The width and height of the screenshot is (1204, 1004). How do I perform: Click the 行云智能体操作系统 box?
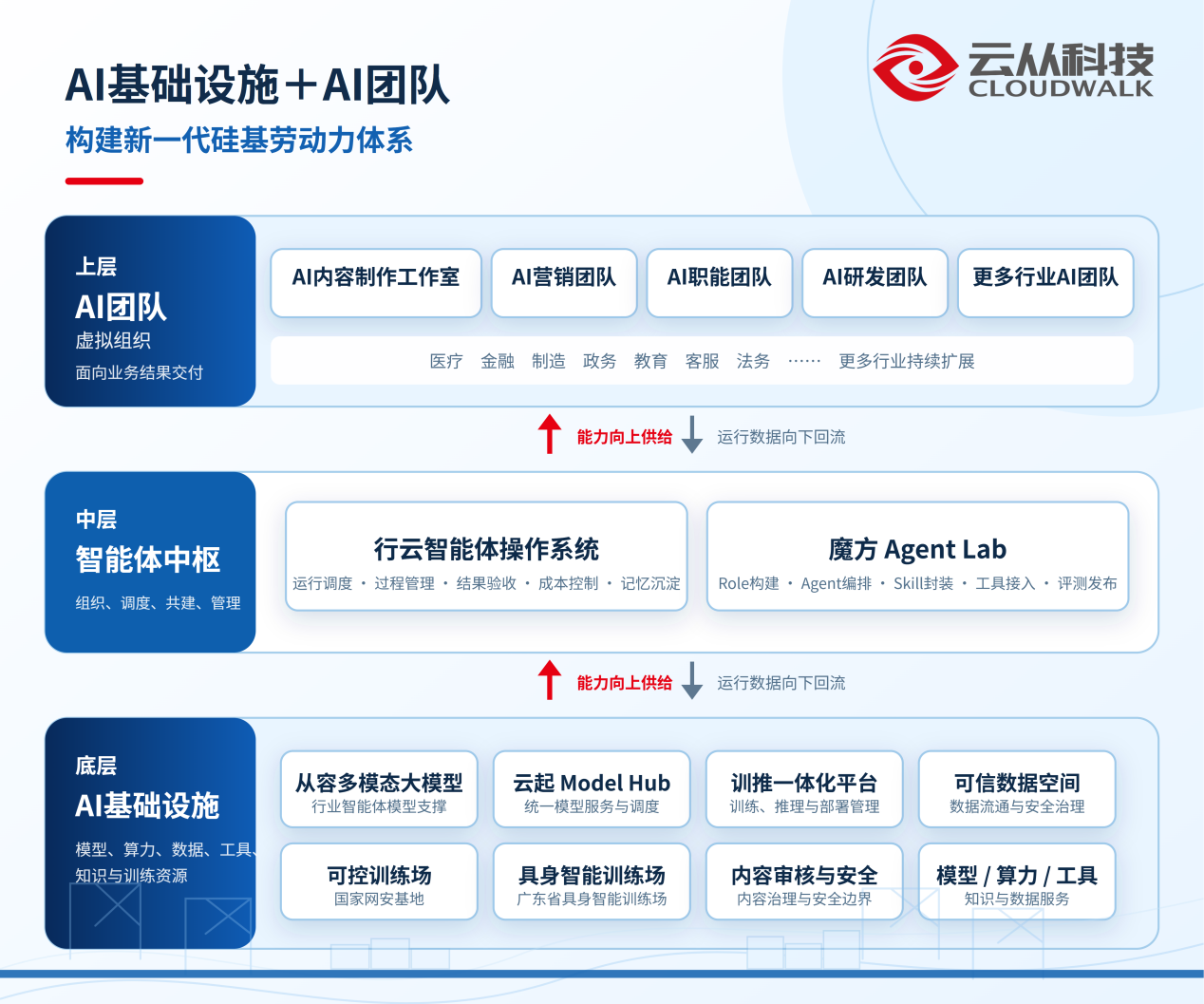486,556
